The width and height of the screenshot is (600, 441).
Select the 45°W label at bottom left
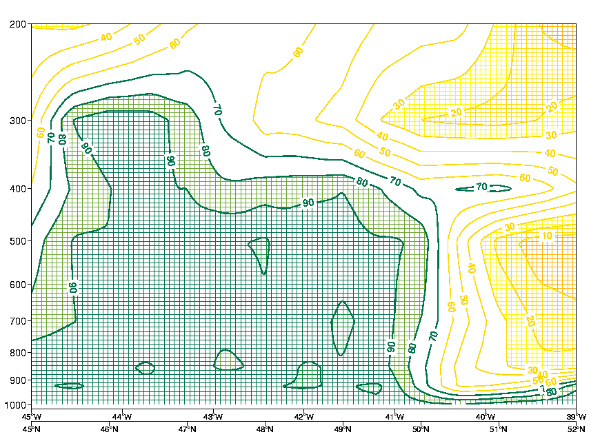pos(31,415)
